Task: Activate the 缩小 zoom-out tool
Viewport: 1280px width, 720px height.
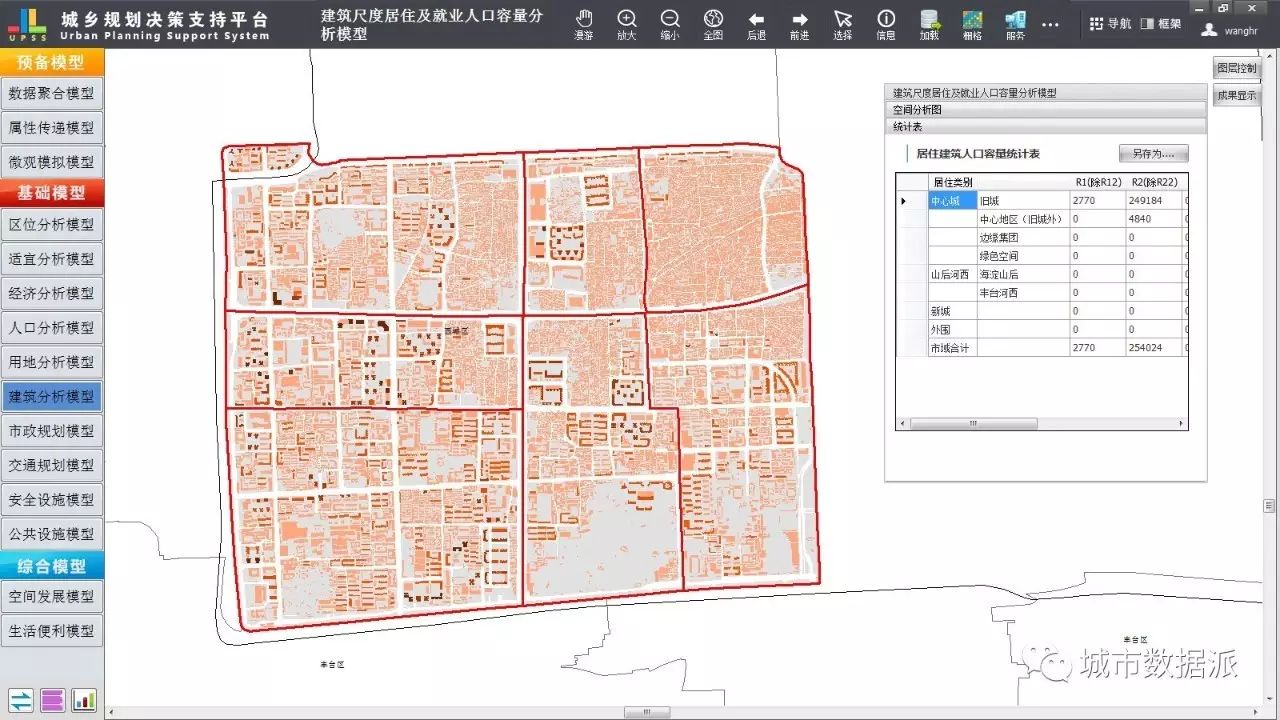Action: 670,24
